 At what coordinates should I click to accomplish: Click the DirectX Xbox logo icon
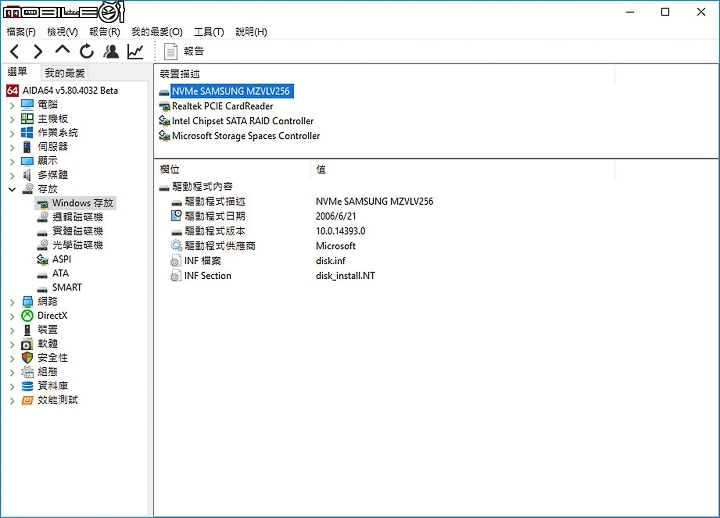28,315
